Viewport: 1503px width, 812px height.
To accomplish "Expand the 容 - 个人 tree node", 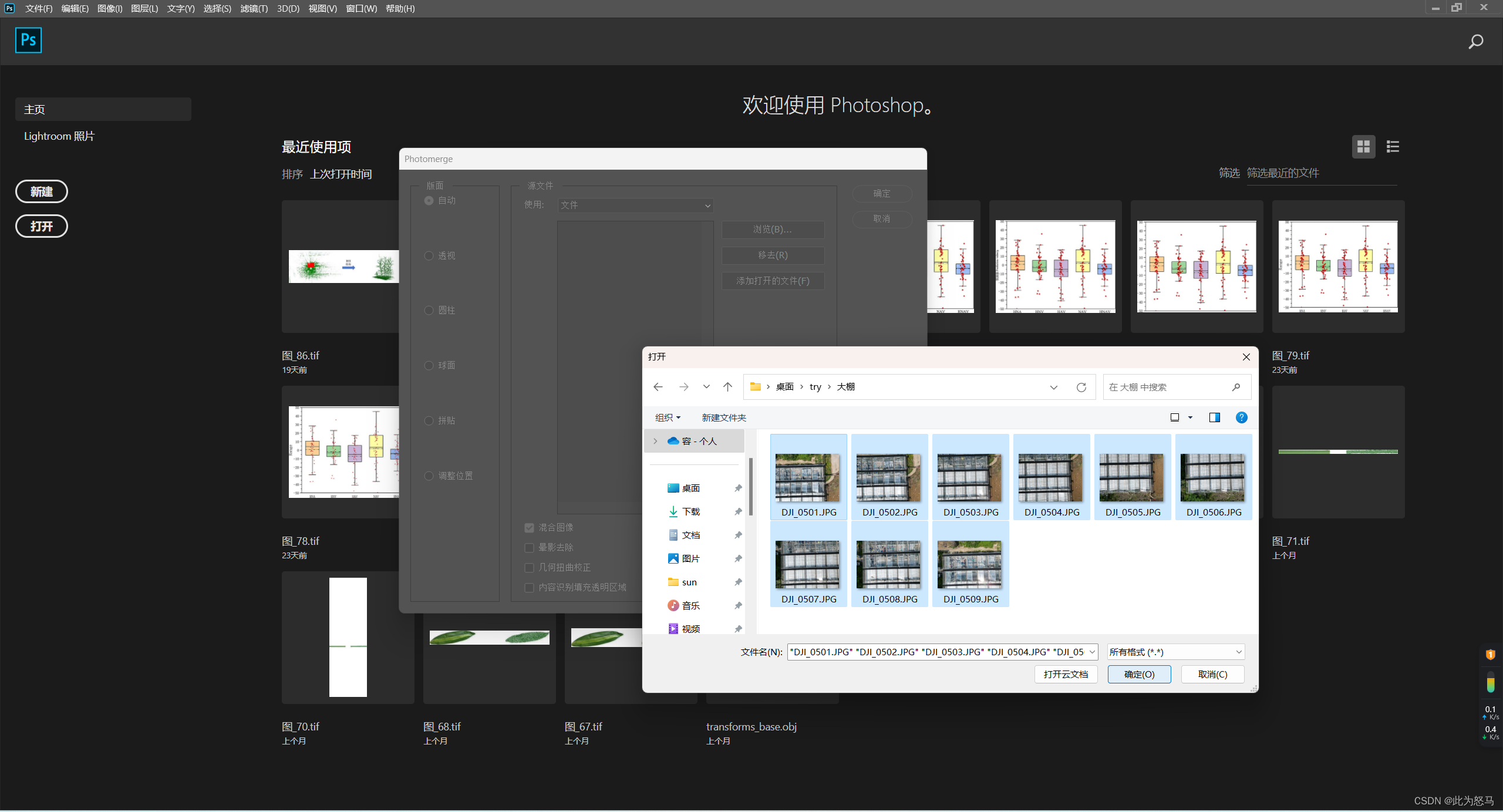I will click(x=655, y=441).
